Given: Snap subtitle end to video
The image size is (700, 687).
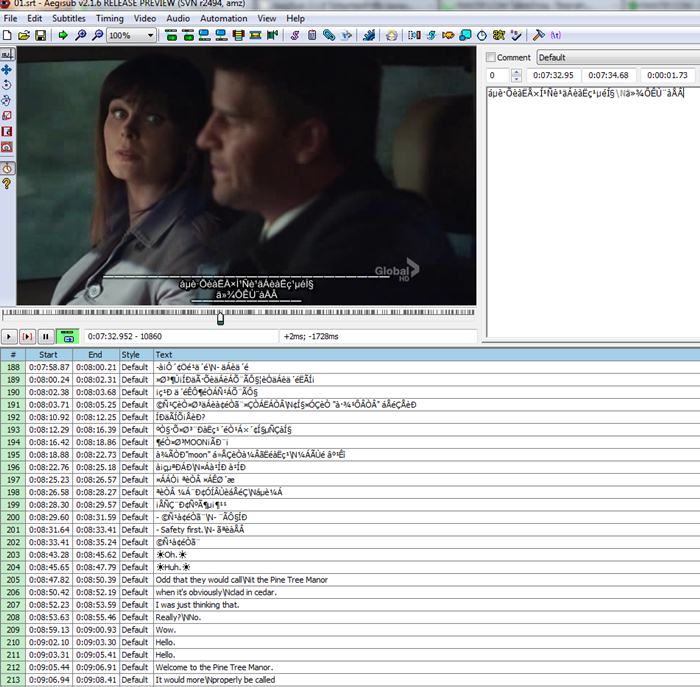Looking at the screenshot, I should pos(221,35).
